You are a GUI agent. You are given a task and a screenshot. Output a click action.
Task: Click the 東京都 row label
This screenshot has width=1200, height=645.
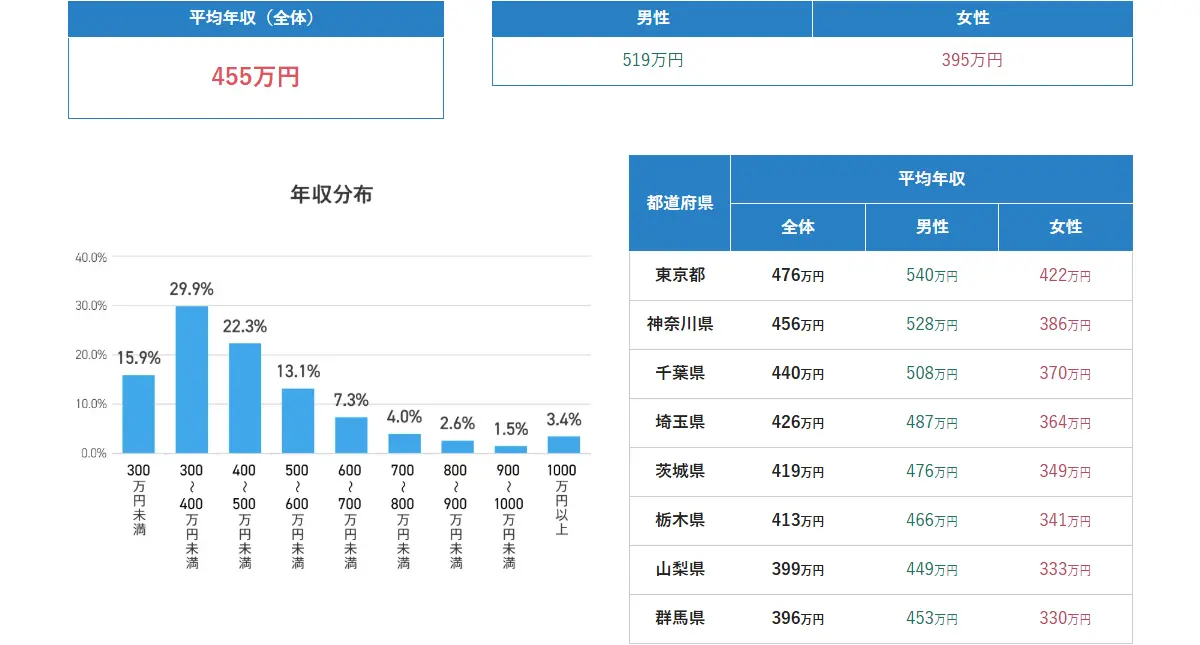(679, 275)
